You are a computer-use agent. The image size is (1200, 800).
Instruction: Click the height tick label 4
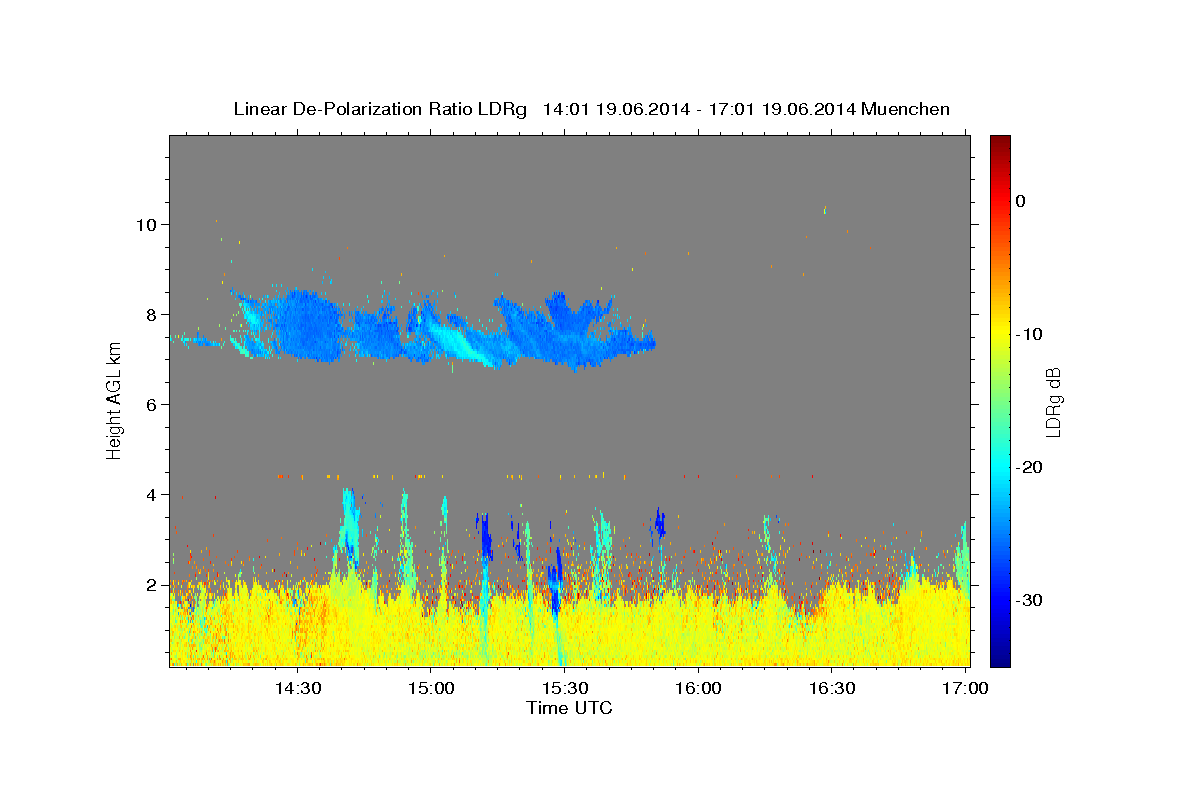(154, 494)
